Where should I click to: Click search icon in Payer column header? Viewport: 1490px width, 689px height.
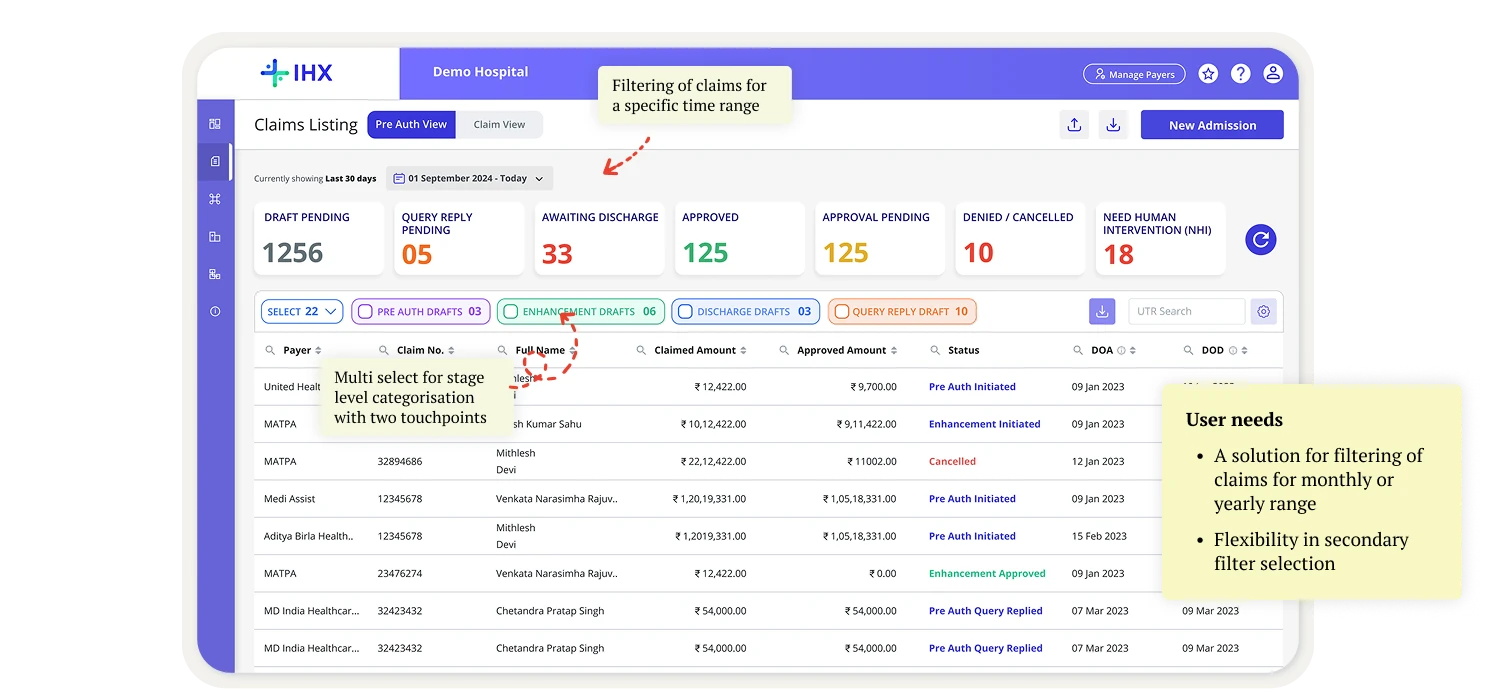point(270,351)
